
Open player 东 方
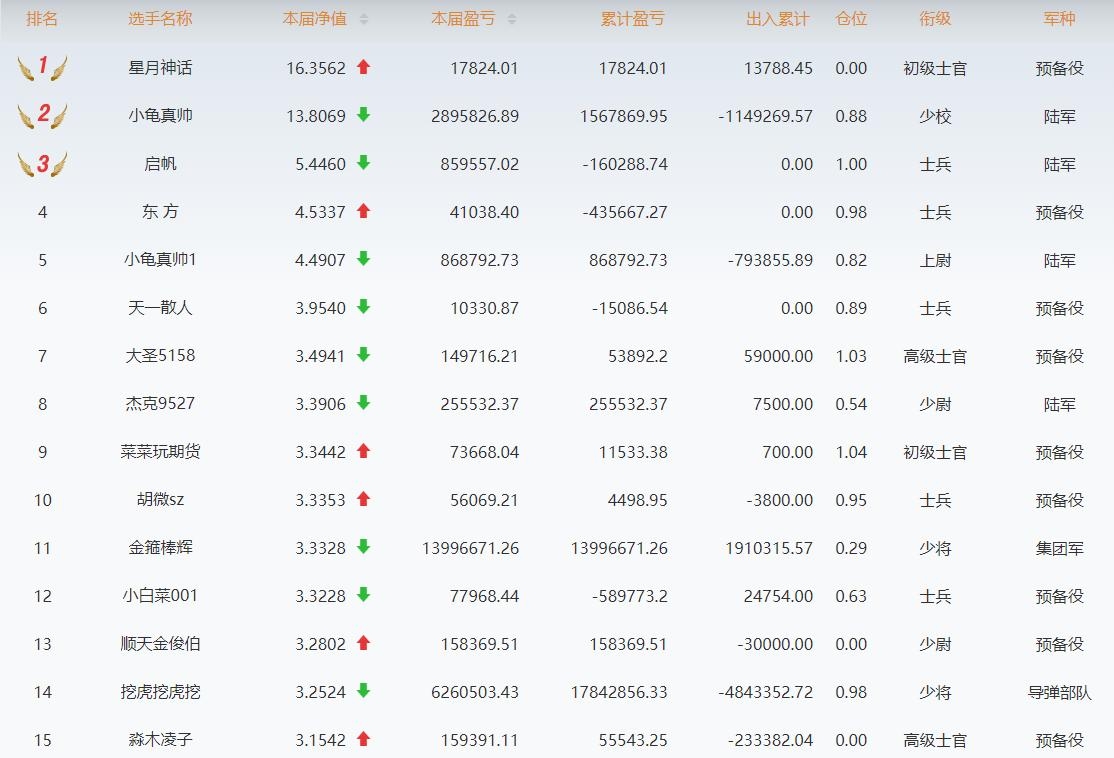point(160,211)
